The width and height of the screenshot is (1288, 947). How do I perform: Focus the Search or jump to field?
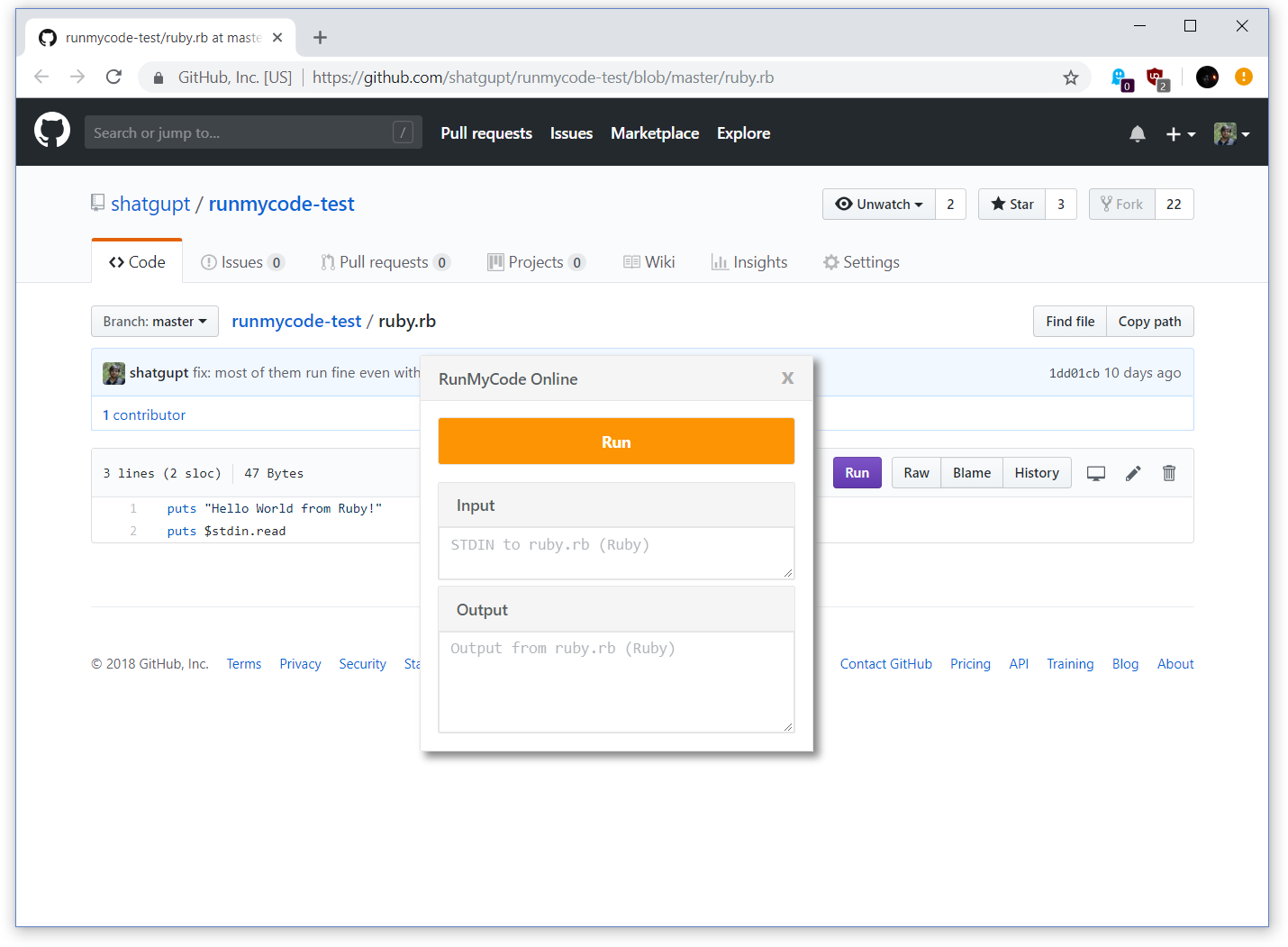pyautogui.click(x=253, y=132)
